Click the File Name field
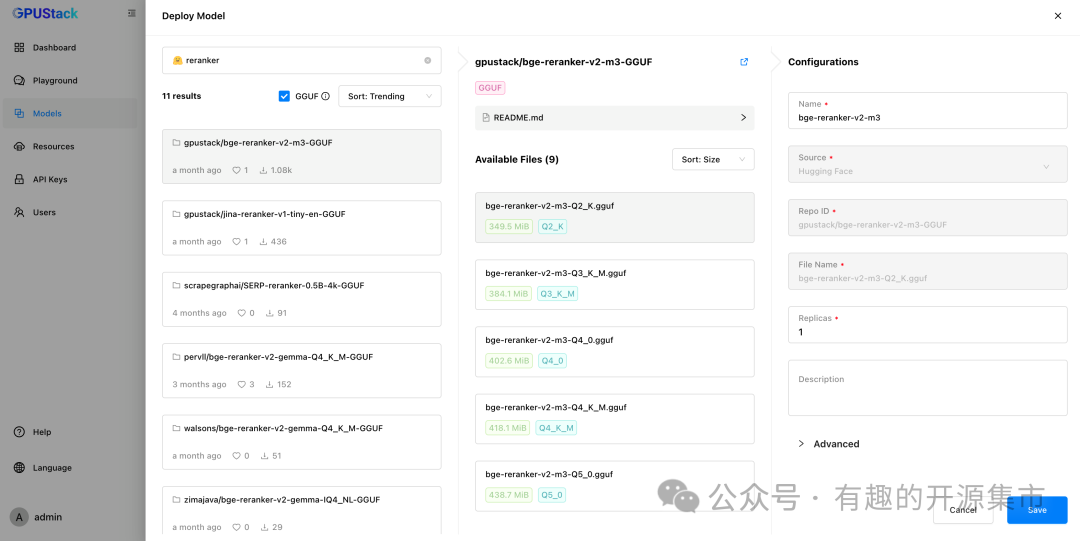This screenshot has width=1080, height=541. pos(928,272)
